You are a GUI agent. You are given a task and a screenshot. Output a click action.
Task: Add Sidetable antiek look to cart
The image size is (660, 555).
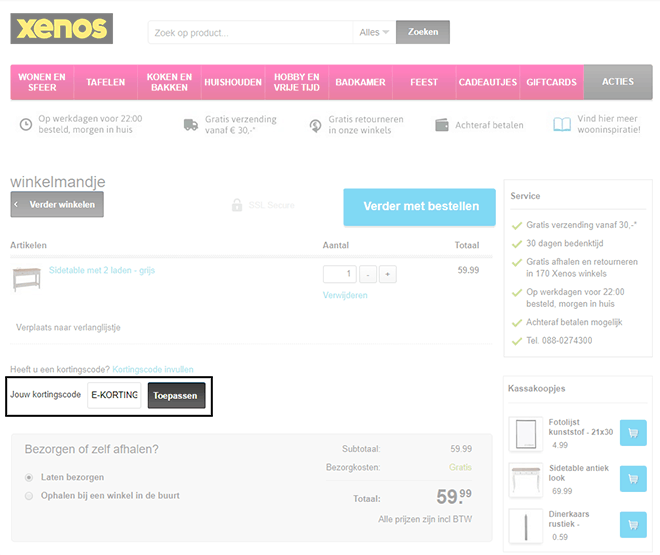point(633,479)
